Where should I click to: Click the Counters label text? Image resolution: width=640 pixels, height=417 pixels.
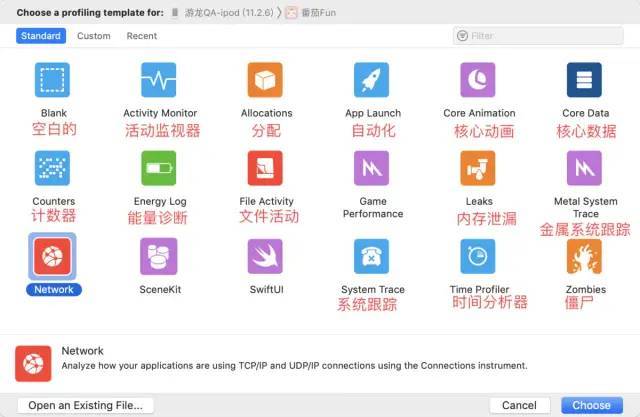coord(54,202)
